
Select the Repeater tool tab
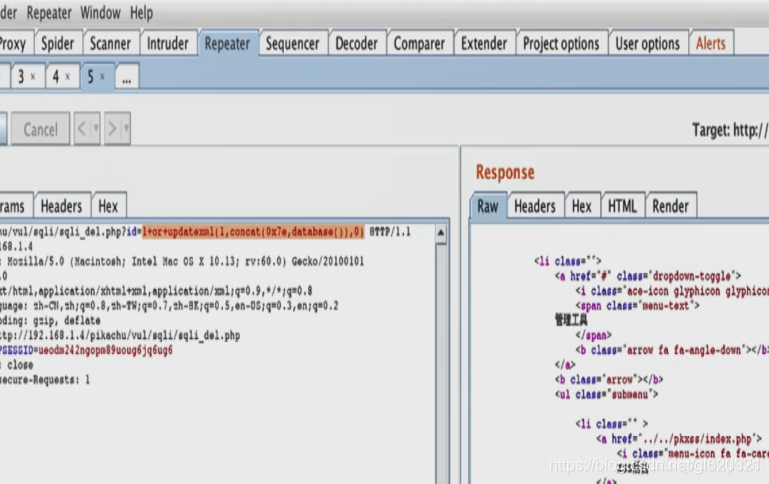(228, 44)
